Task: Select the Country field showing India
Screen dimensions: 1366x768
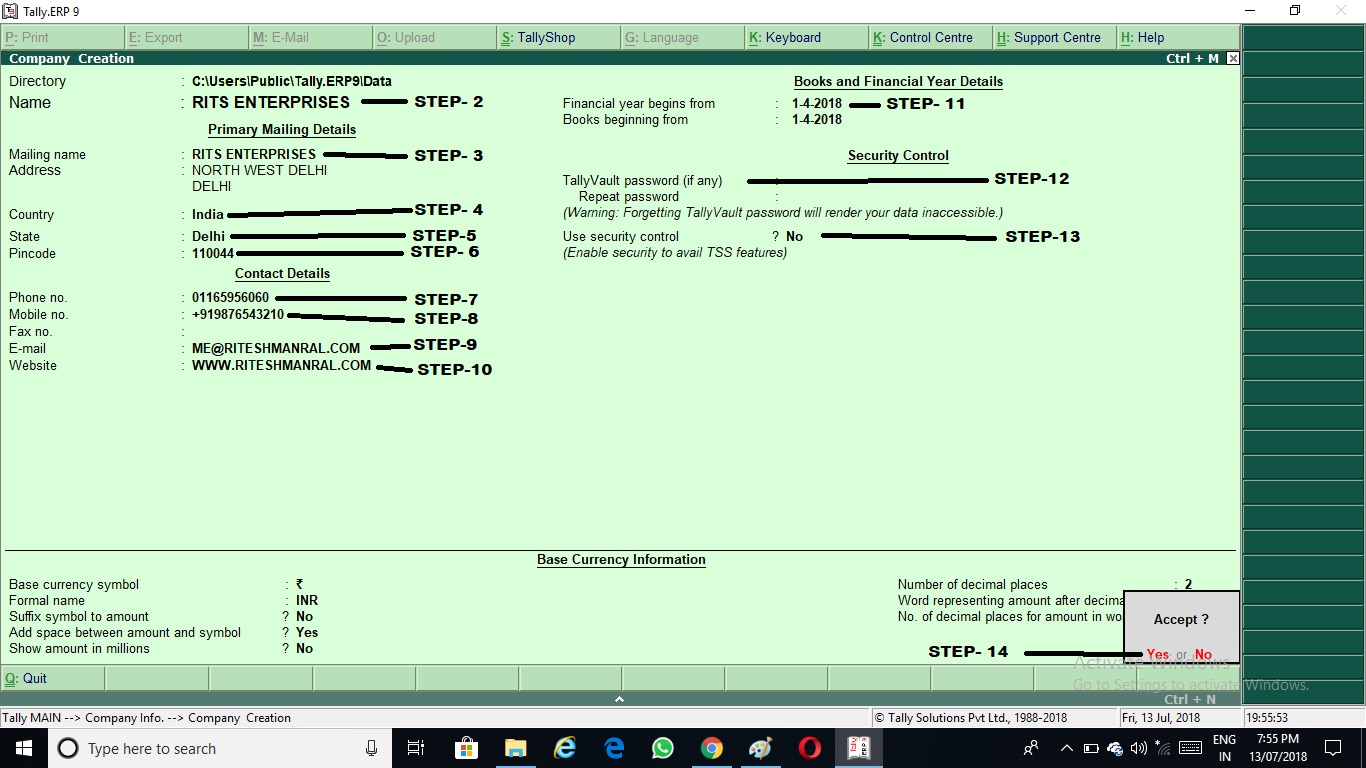Action: tap(208, 215)
